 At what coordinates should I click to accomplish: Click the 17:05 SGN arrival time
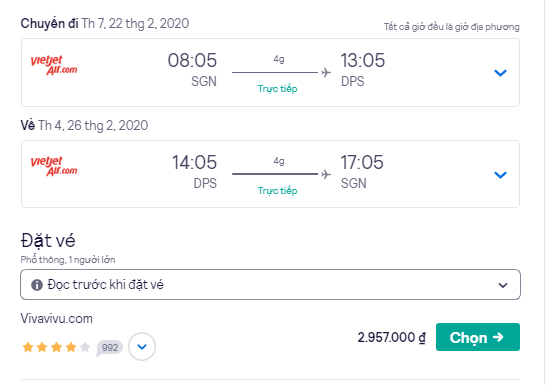pyautogui.click(x=362, y=162)
